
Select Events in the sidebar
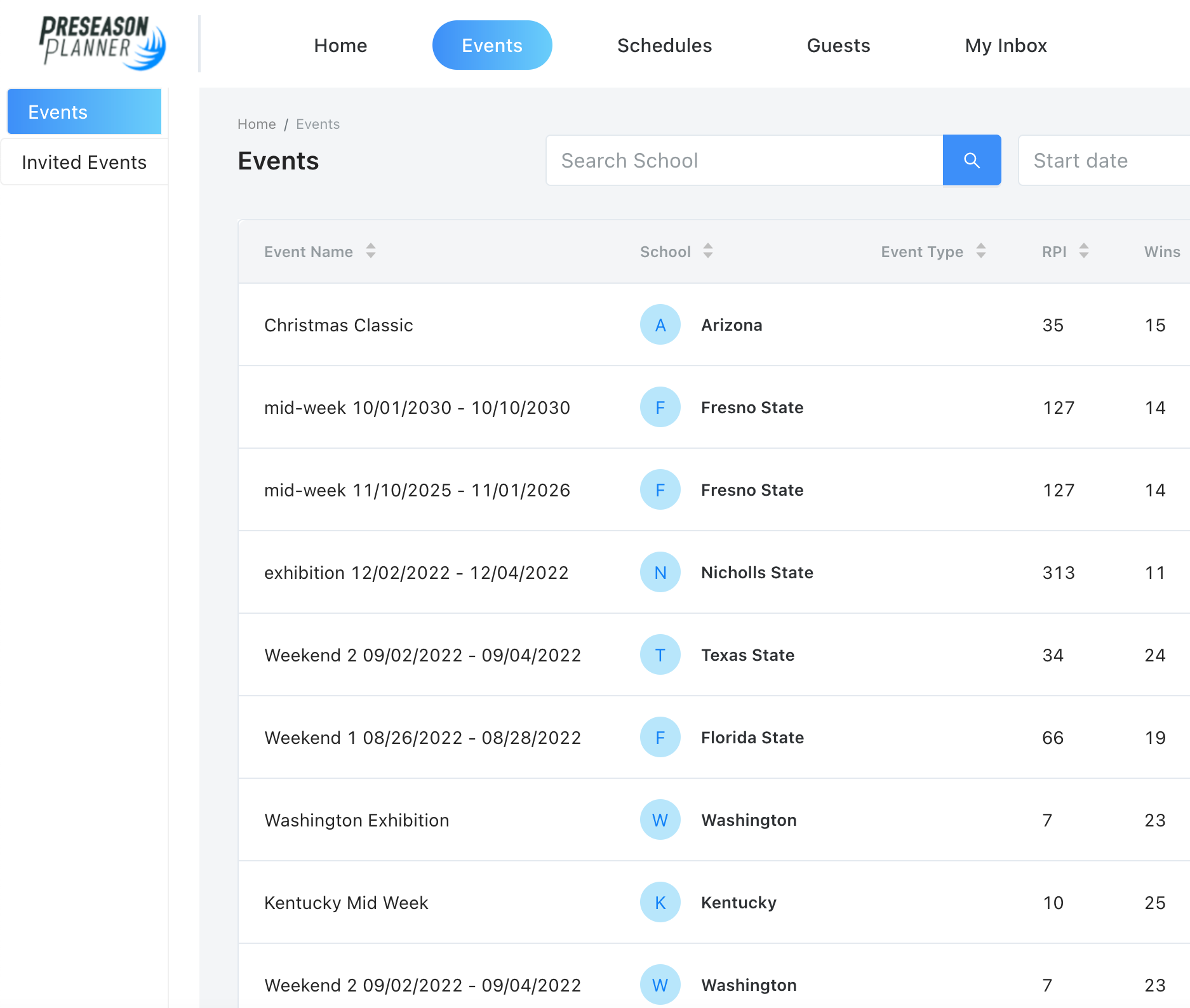(84, 112)
